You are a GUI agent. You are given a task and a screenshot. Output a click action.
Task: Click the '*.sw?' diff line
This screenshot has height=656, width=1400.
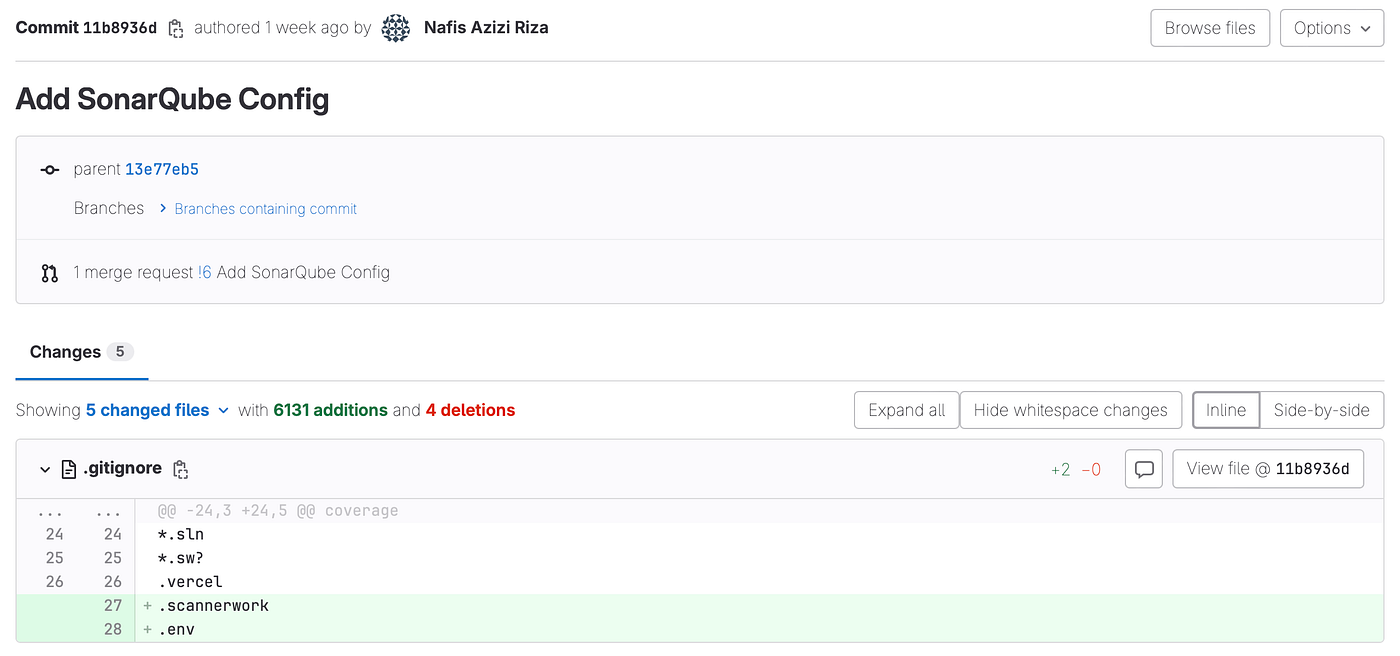[759, 558]
